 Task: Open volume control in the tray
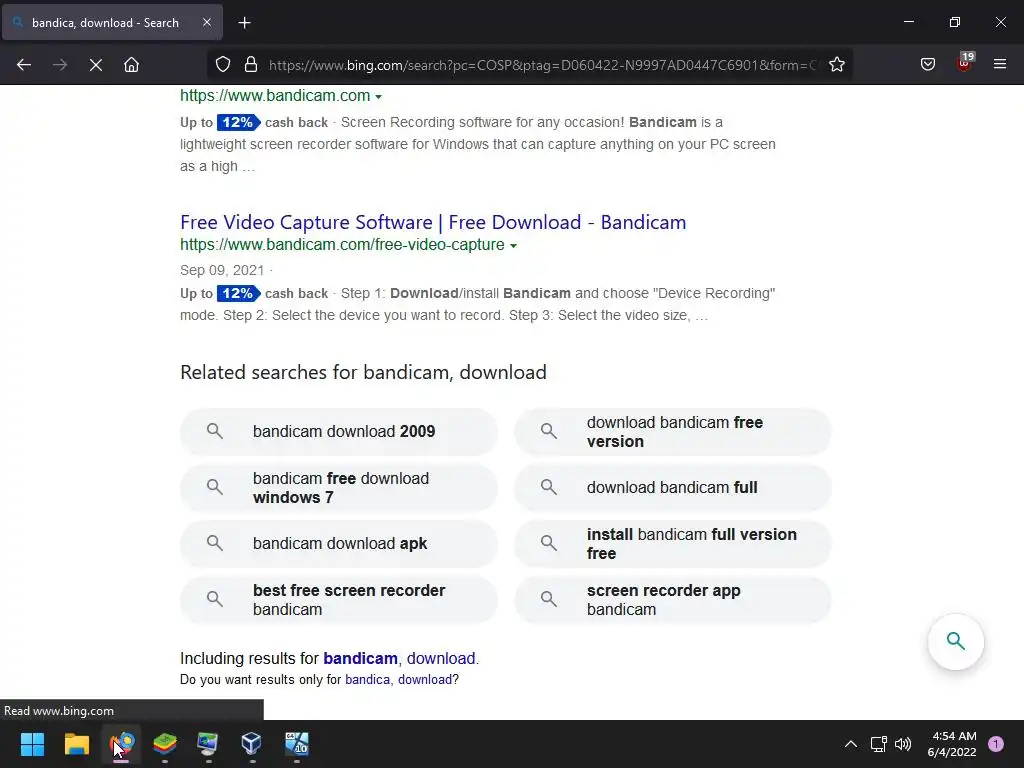pyautogui.click(x=903, y=744)
